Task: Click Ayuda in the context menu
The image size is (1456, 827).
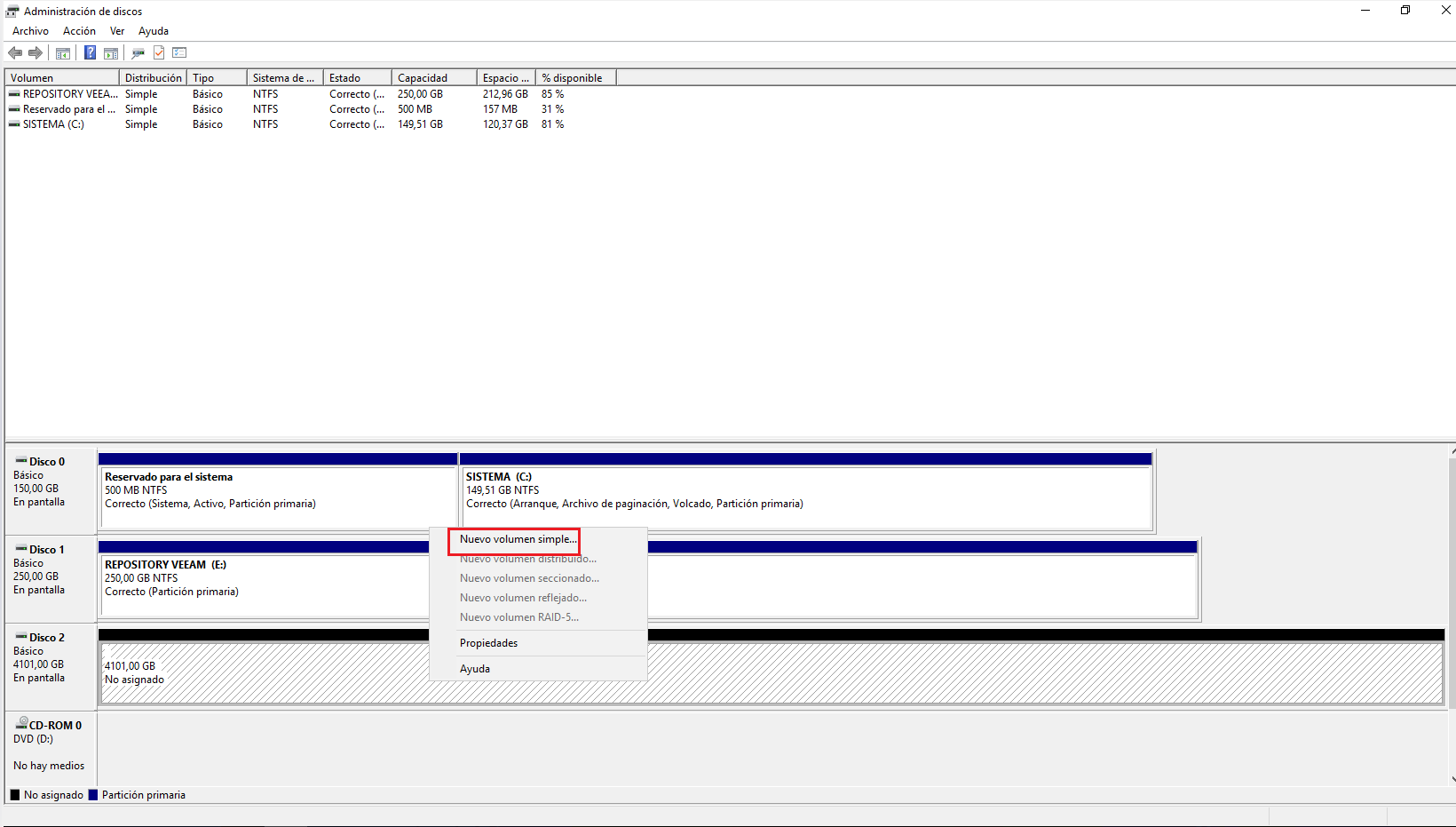Action: (475, 668)
